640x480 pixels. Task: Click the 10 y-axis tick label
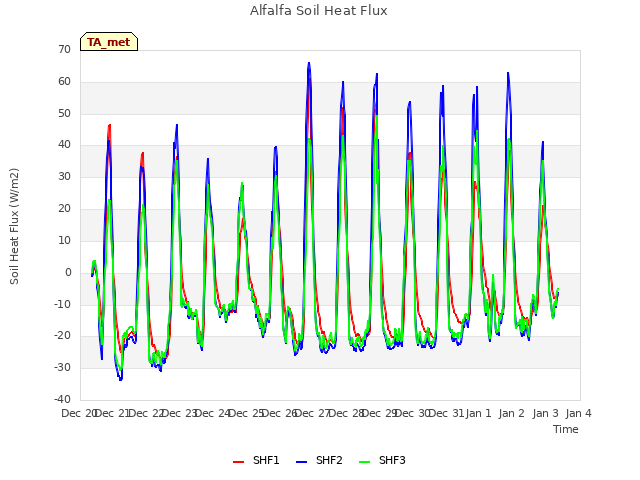(64, 240)
